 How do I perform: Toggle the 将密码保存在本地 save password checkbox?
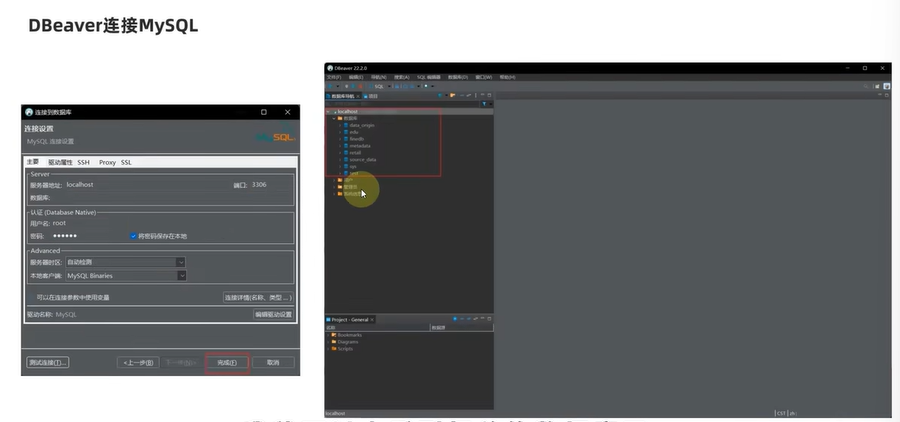pyautogui.click(x=133, y=236)
